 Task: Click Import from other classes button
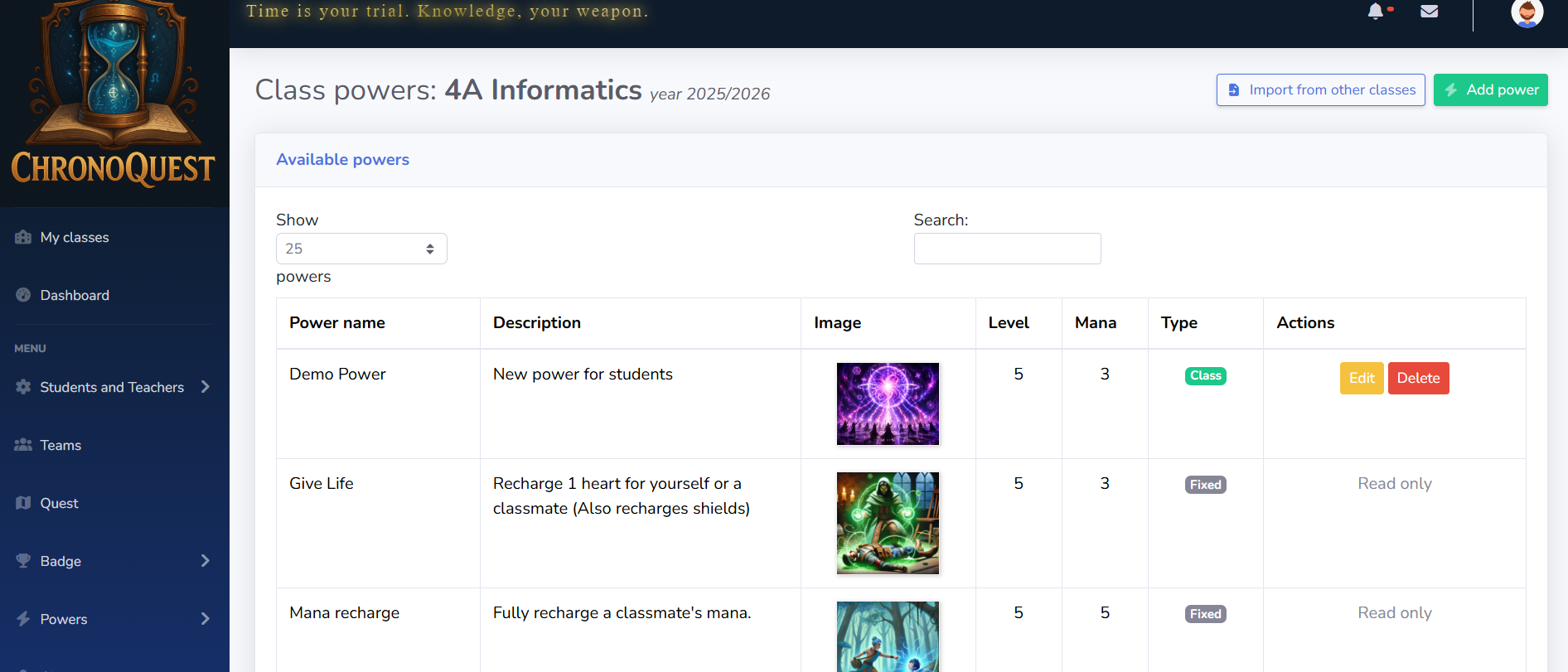tap(1321, 89)
